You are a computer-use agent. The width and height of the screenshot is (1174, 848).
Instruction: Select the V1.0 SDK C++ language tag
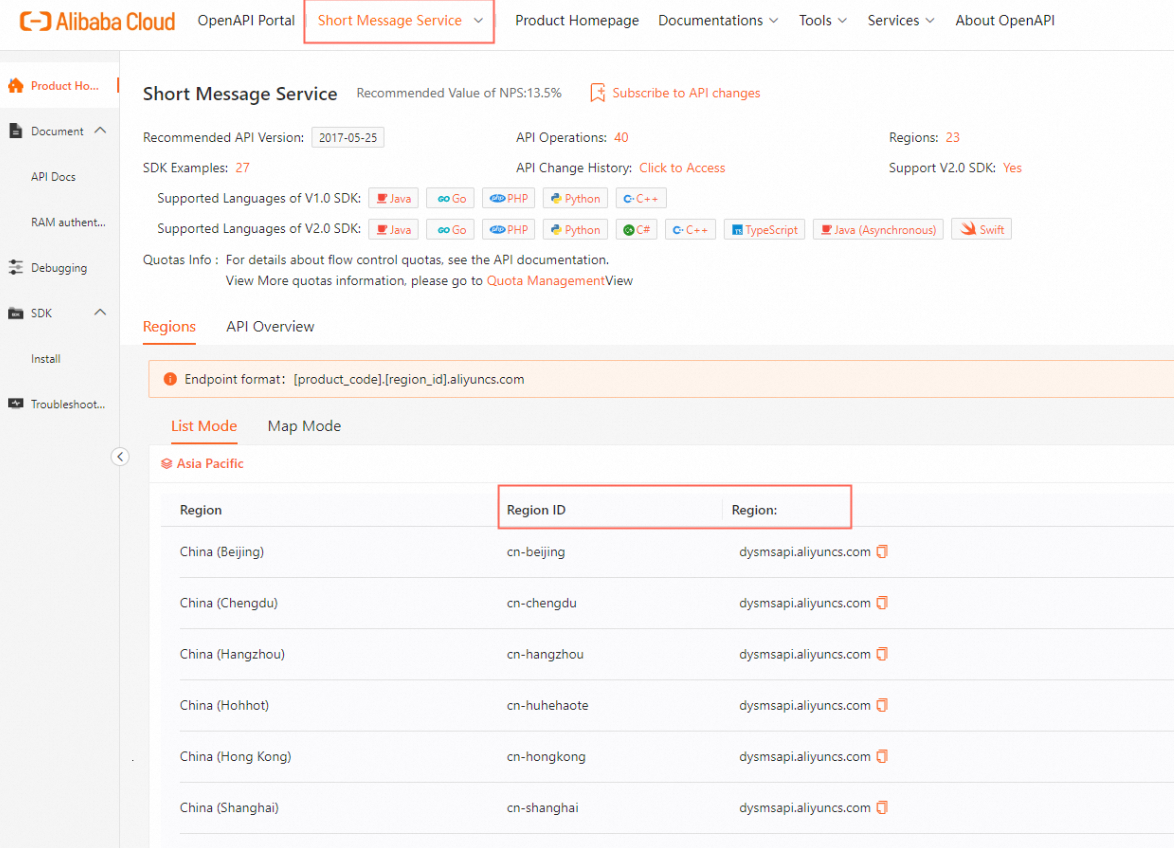pos(641,198)
